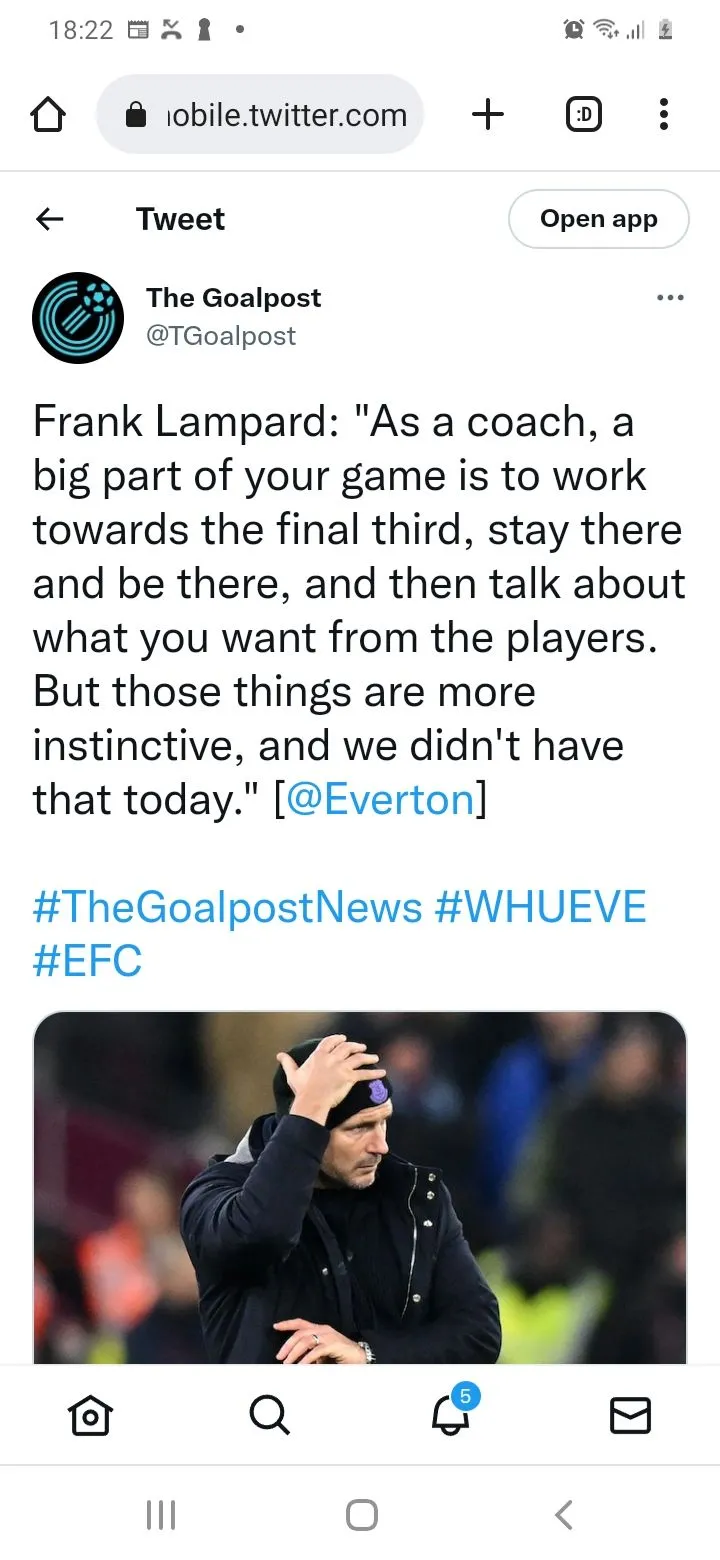Tap the Android recent apps button

pyautogui.click(x=161, y=1515)
